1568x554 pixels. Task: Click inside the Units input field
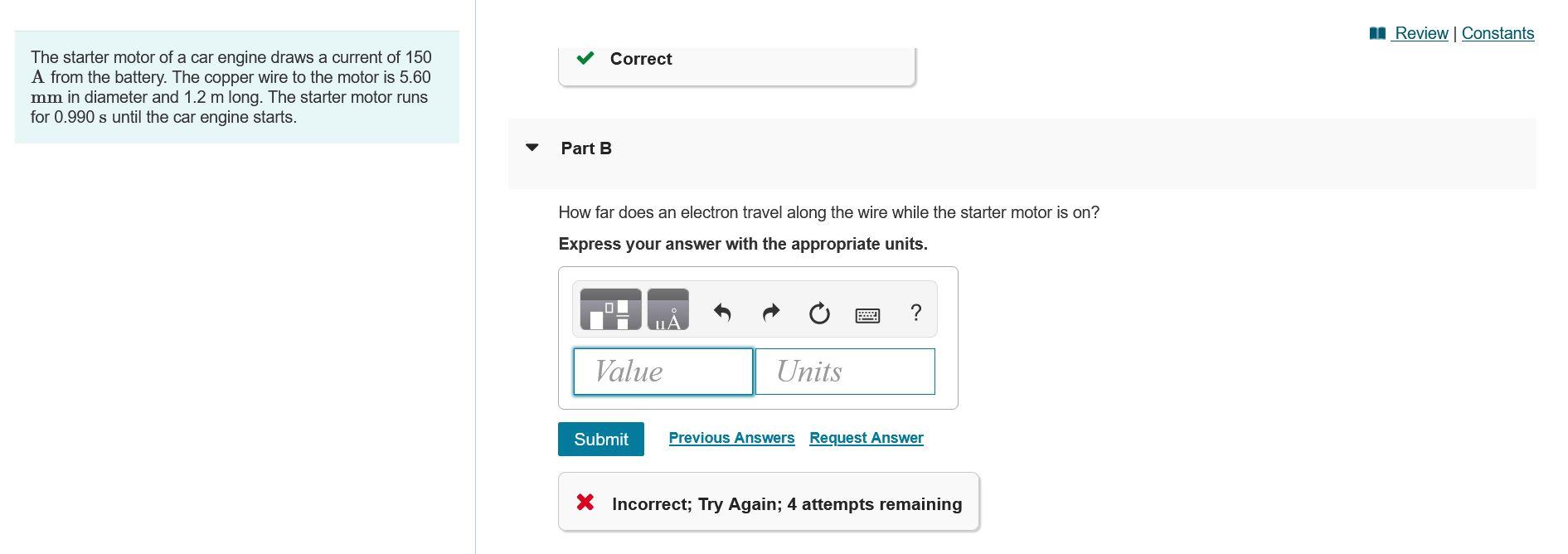844,372
